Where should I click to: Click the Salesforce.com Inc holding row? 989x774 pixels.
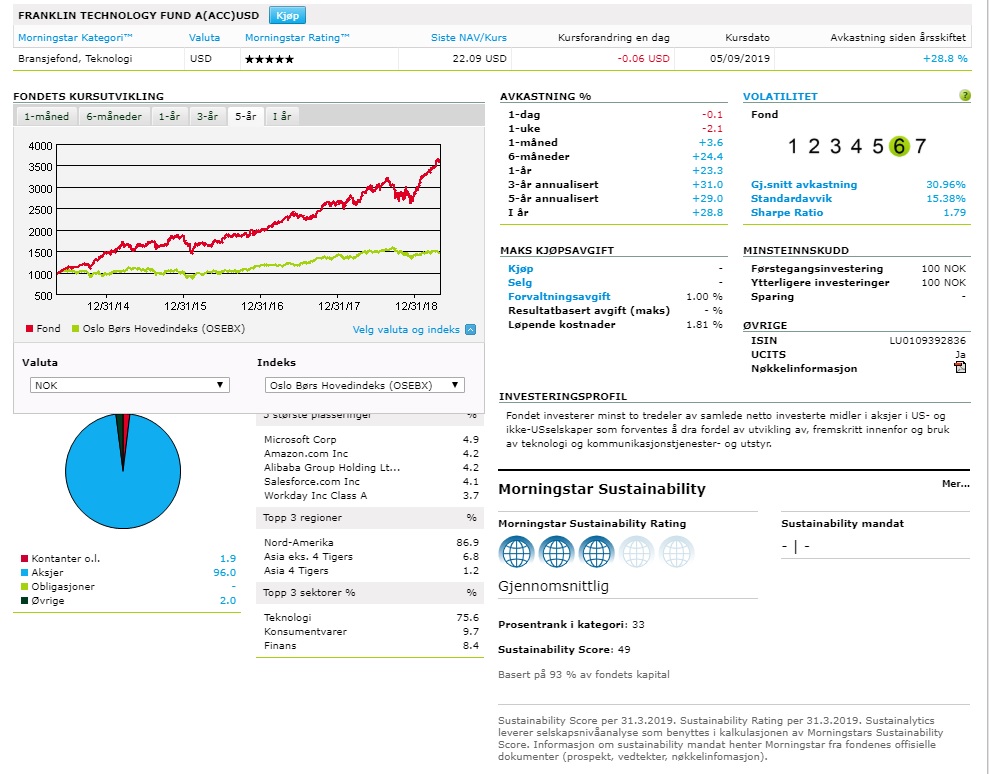click(371, 481)
